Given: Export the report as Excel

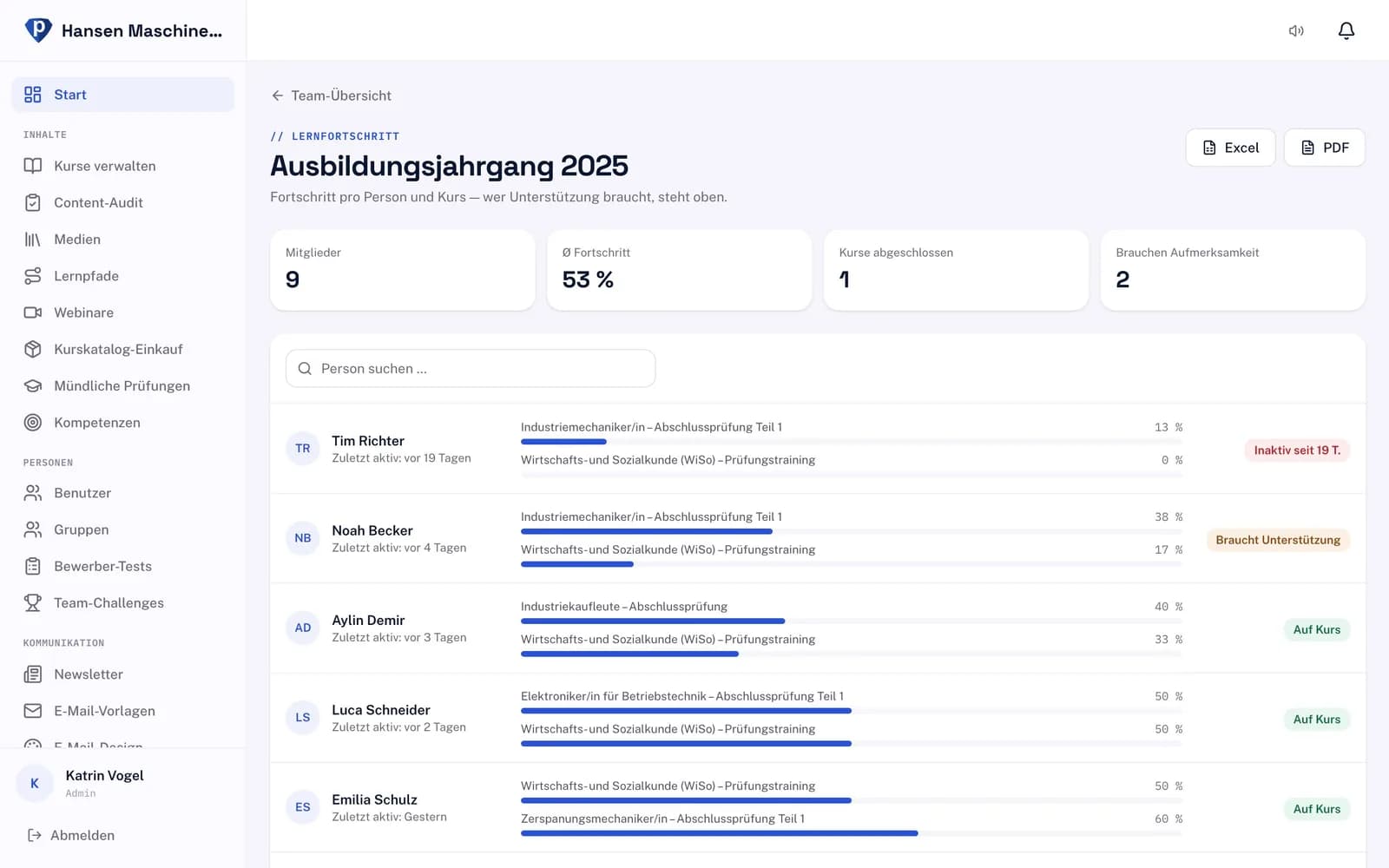Looking at the screenshot, I should (x=1230, y=148).
